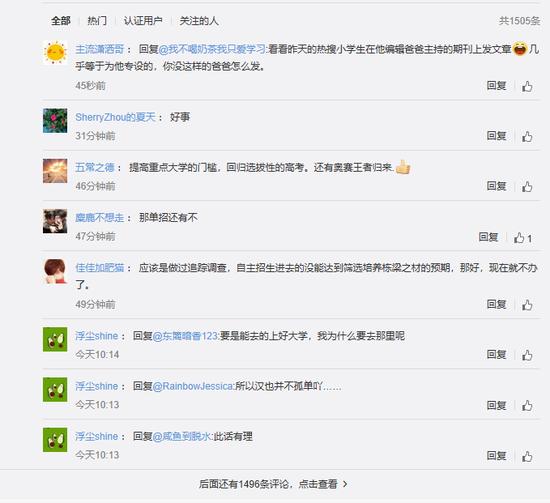Screen dimensions: 550x503
Task: Open 主流潇洒哥's sun avatar
Action: pyautogui.click(x=55, y=52)
